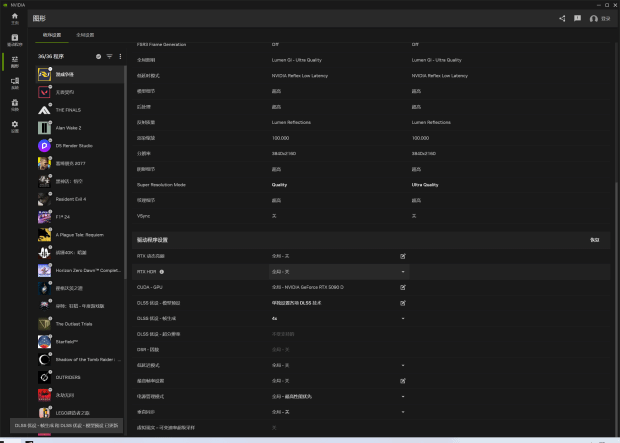This screenshot has height=443, width=620.
Task: Select the THE FINALS game icon
Action: point(44,110)
